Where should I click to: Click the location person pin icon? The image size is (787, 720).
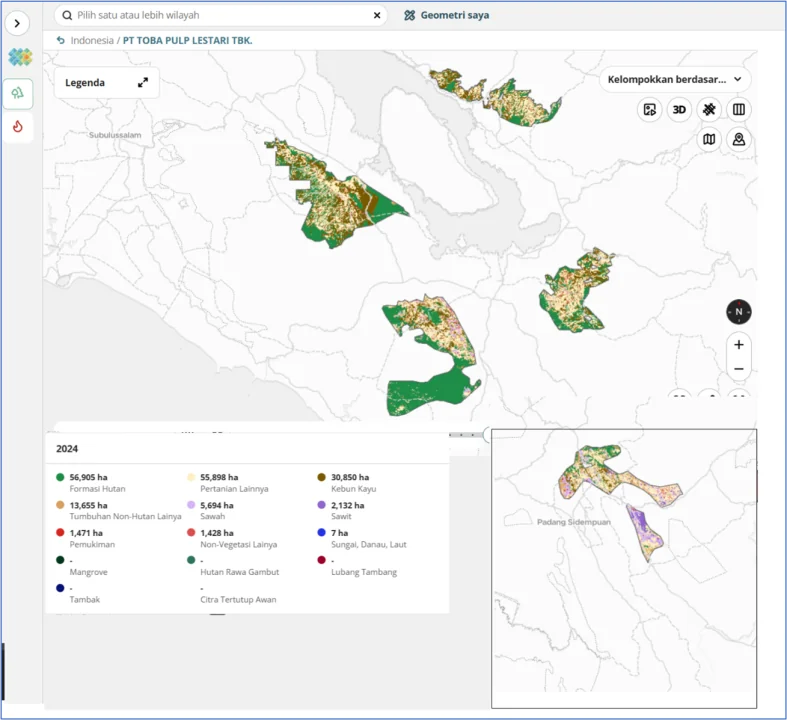(x=738, y=139)
